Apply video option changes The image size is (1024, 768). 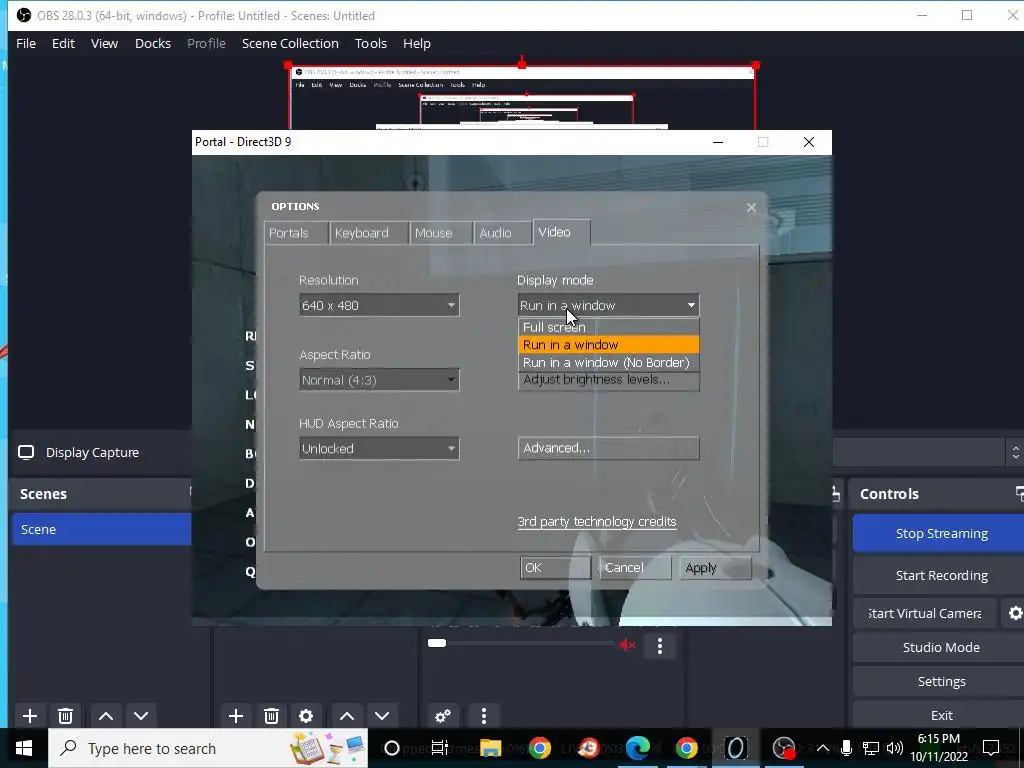coord(715,568)
